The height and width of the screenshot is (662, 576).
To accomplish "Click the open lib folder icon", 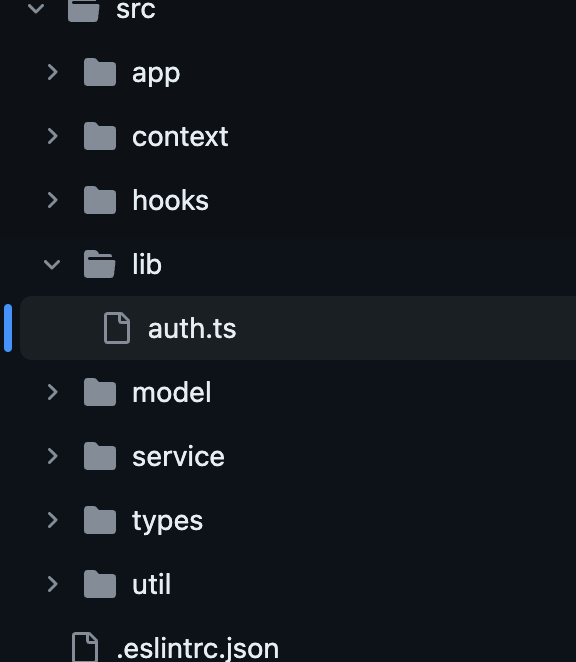I will click(x=100, y=264).
